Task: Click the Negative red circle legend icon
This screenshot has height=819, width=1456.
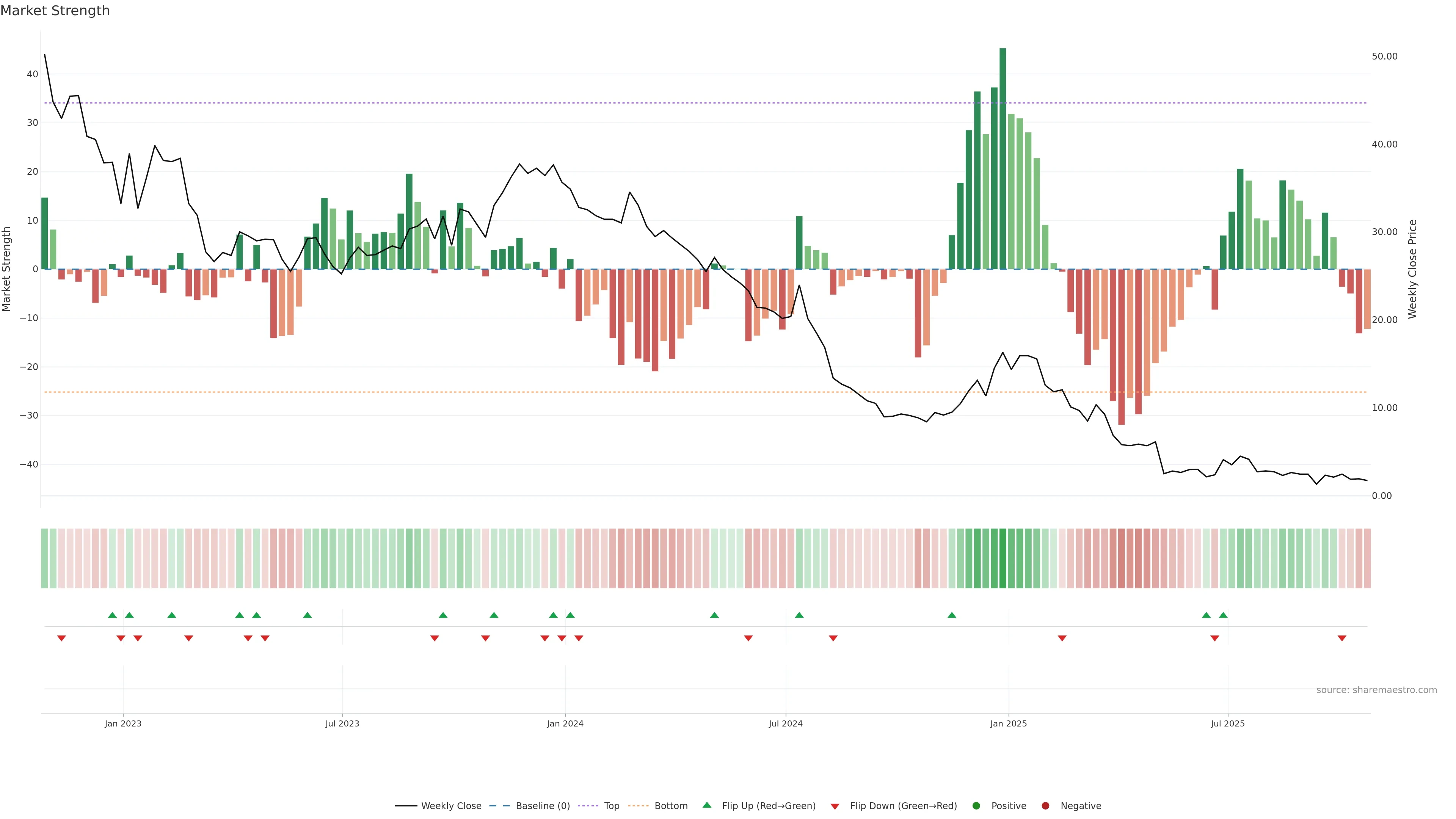Action: point(1045,806)
